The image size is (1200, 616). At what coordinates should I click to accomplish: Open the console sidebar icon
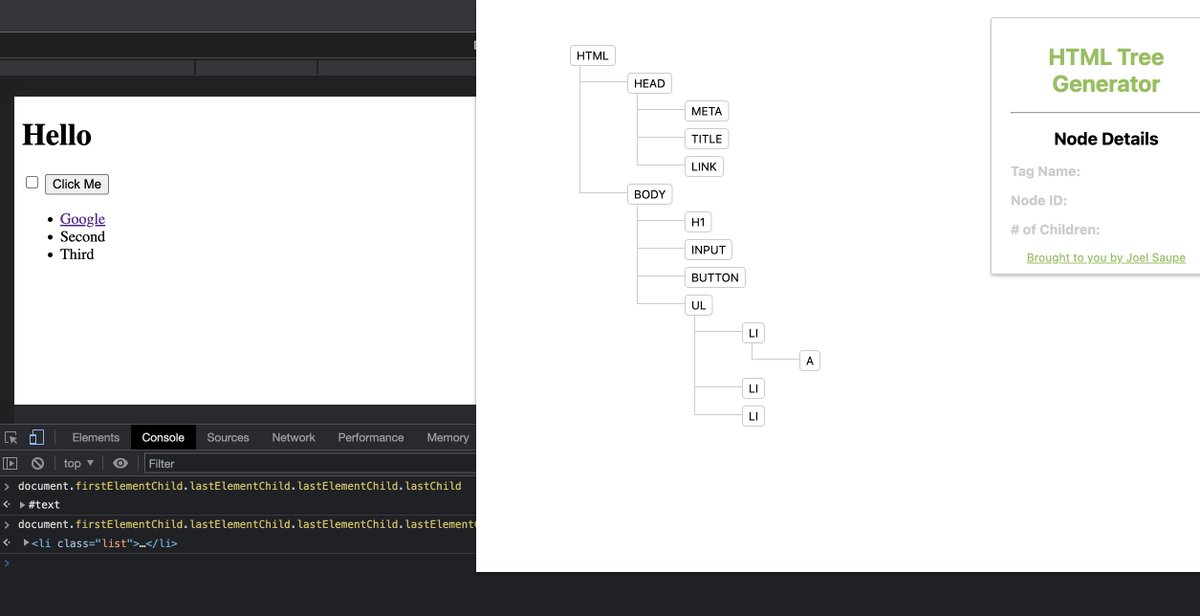(10, 463)
